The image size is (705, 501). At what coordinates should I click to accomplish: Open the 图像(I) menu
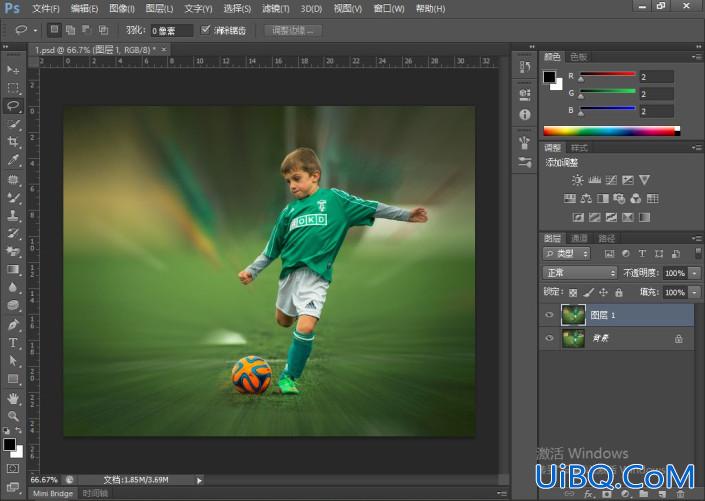point(122,9)
